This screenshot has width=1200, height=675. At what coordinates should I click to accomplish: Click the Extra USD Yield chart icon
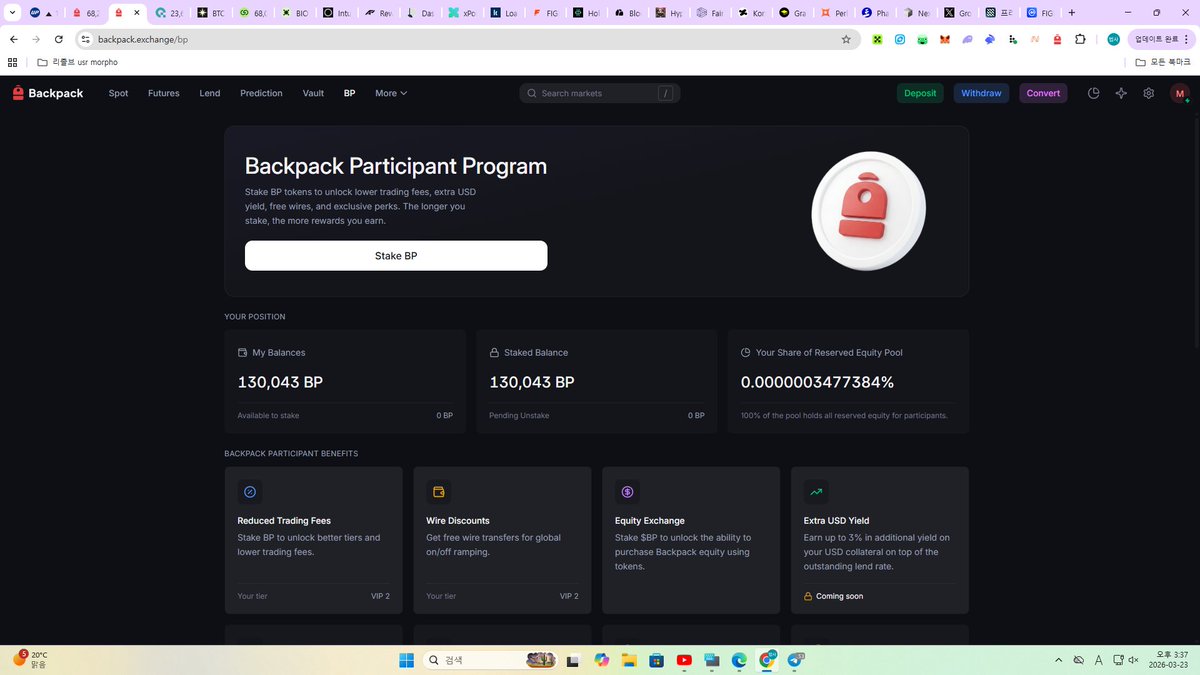(816, 492)
